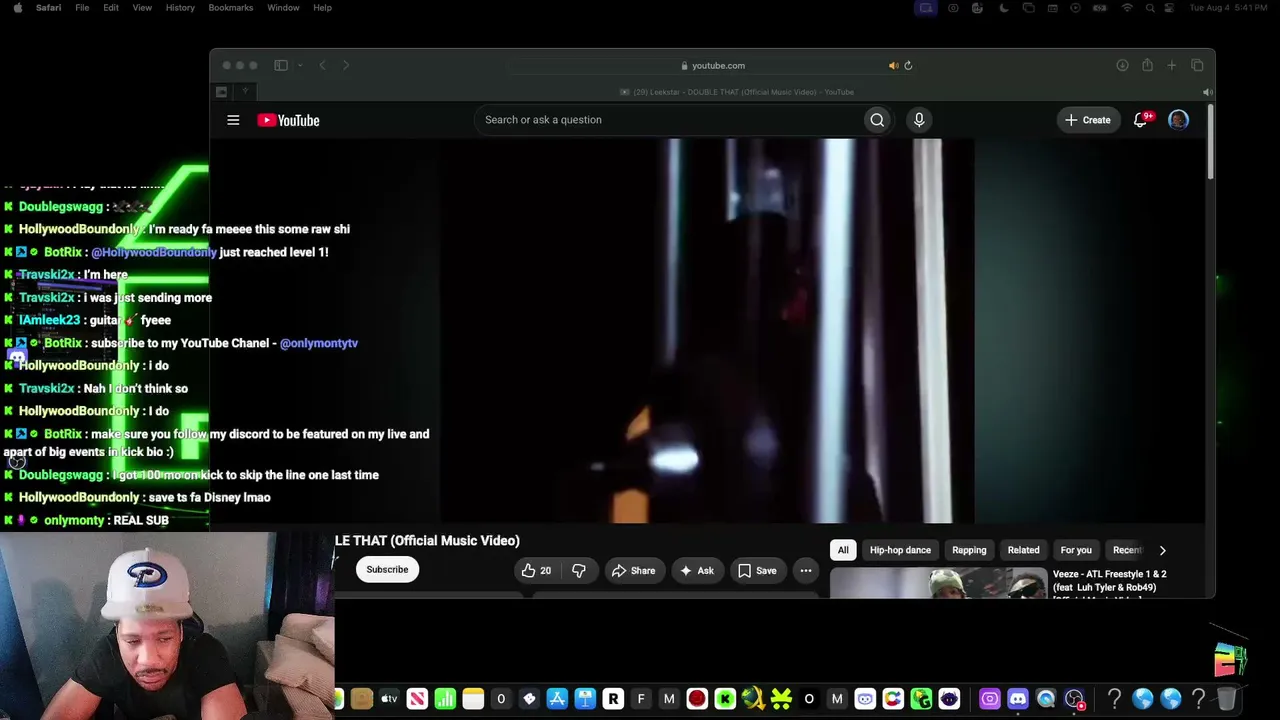Click the Share button under the video
Image resolution: width=1280 pixels, height=720 pixels.
coord(634,570)
